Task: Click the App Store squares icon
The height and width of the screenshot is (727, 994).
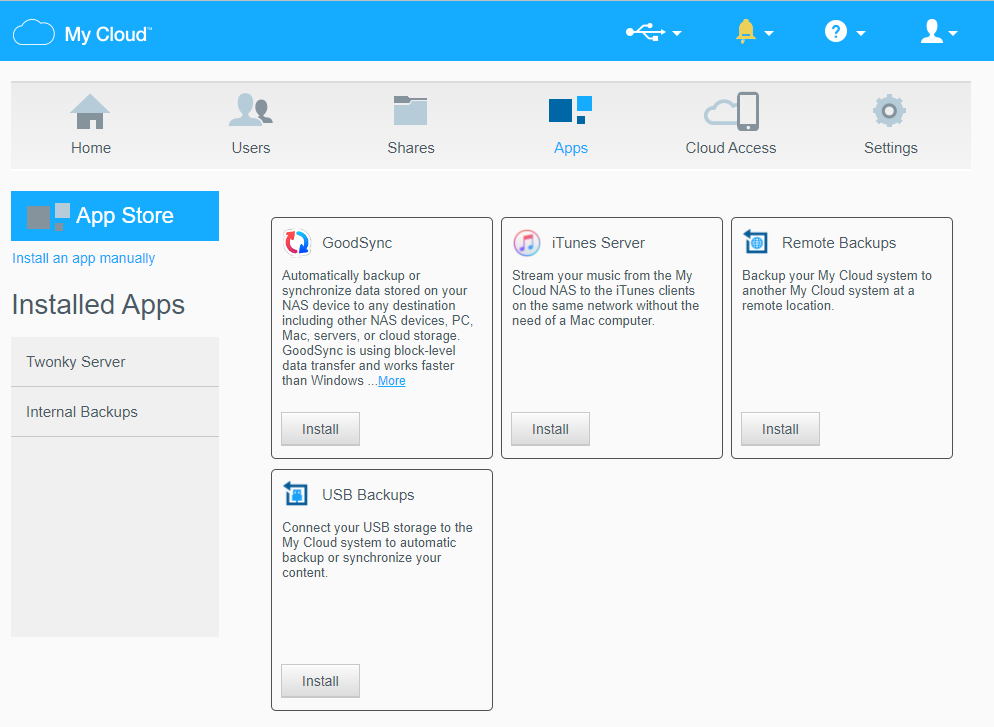Action: tap(48, 217)
